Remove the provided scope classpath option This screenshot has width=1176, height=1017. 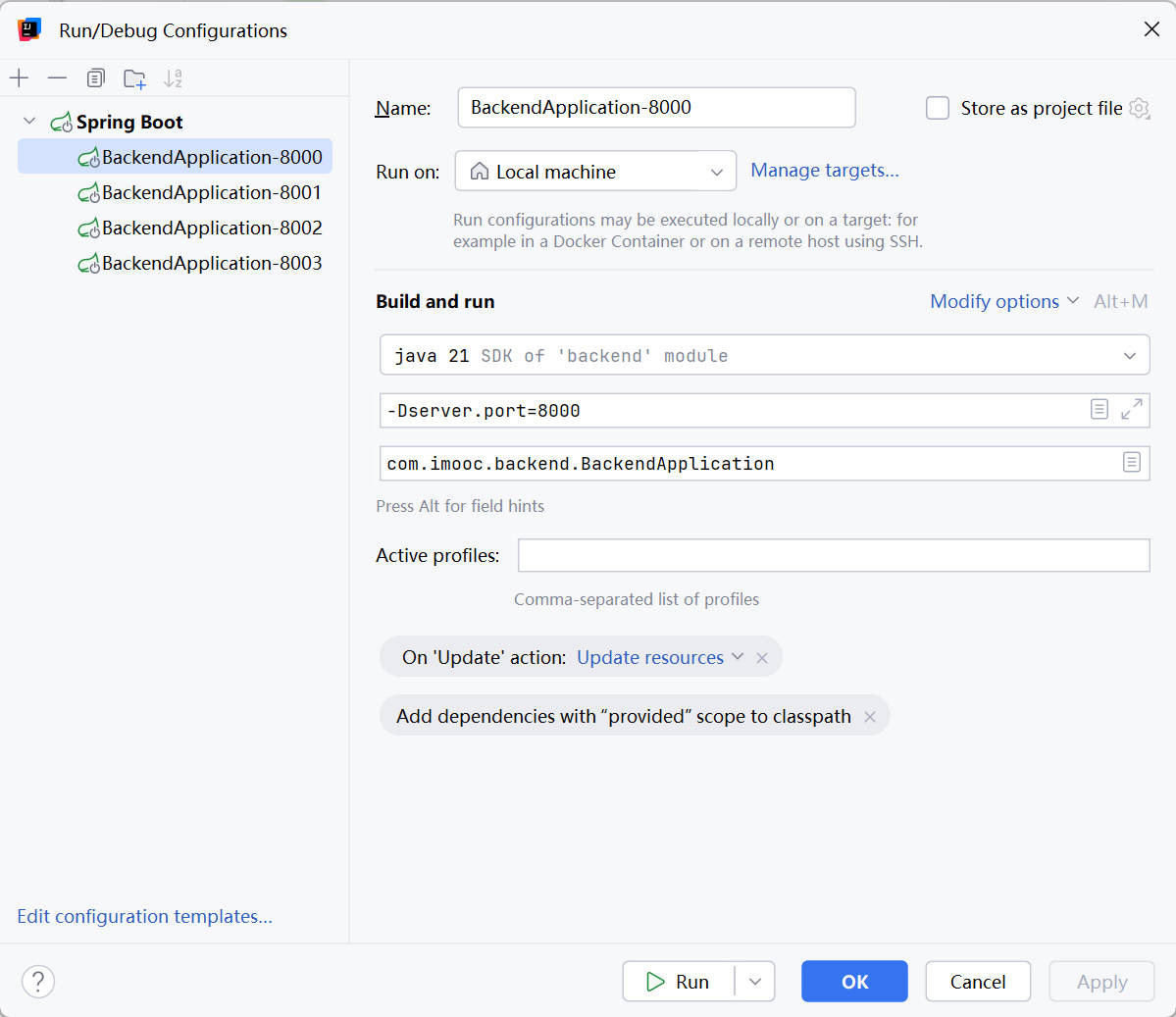pos(870,717)
